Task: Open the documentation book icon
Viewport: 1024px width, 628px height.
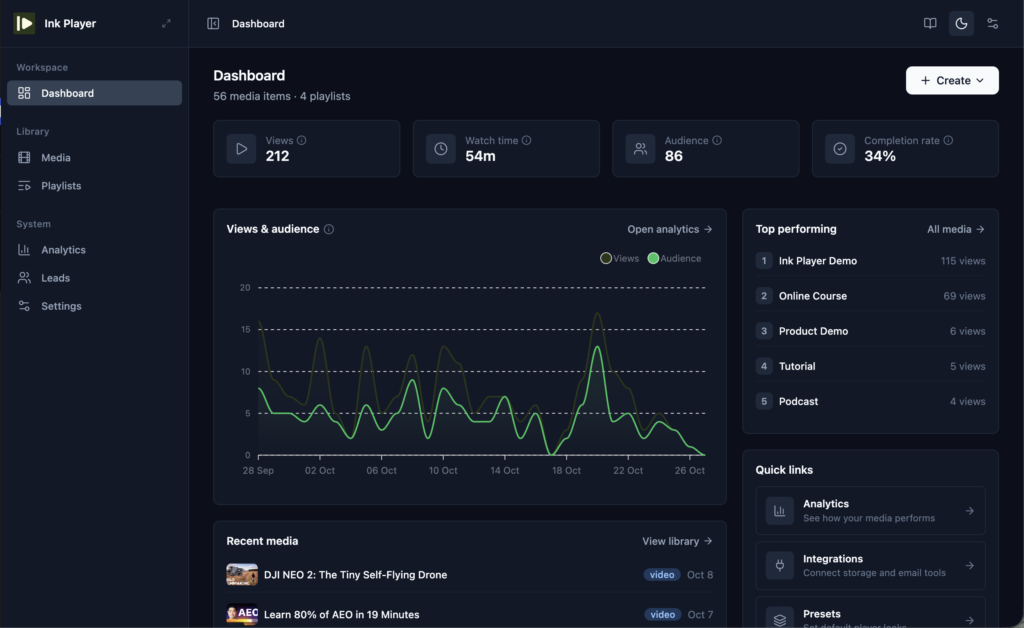Action: (930, 24)
